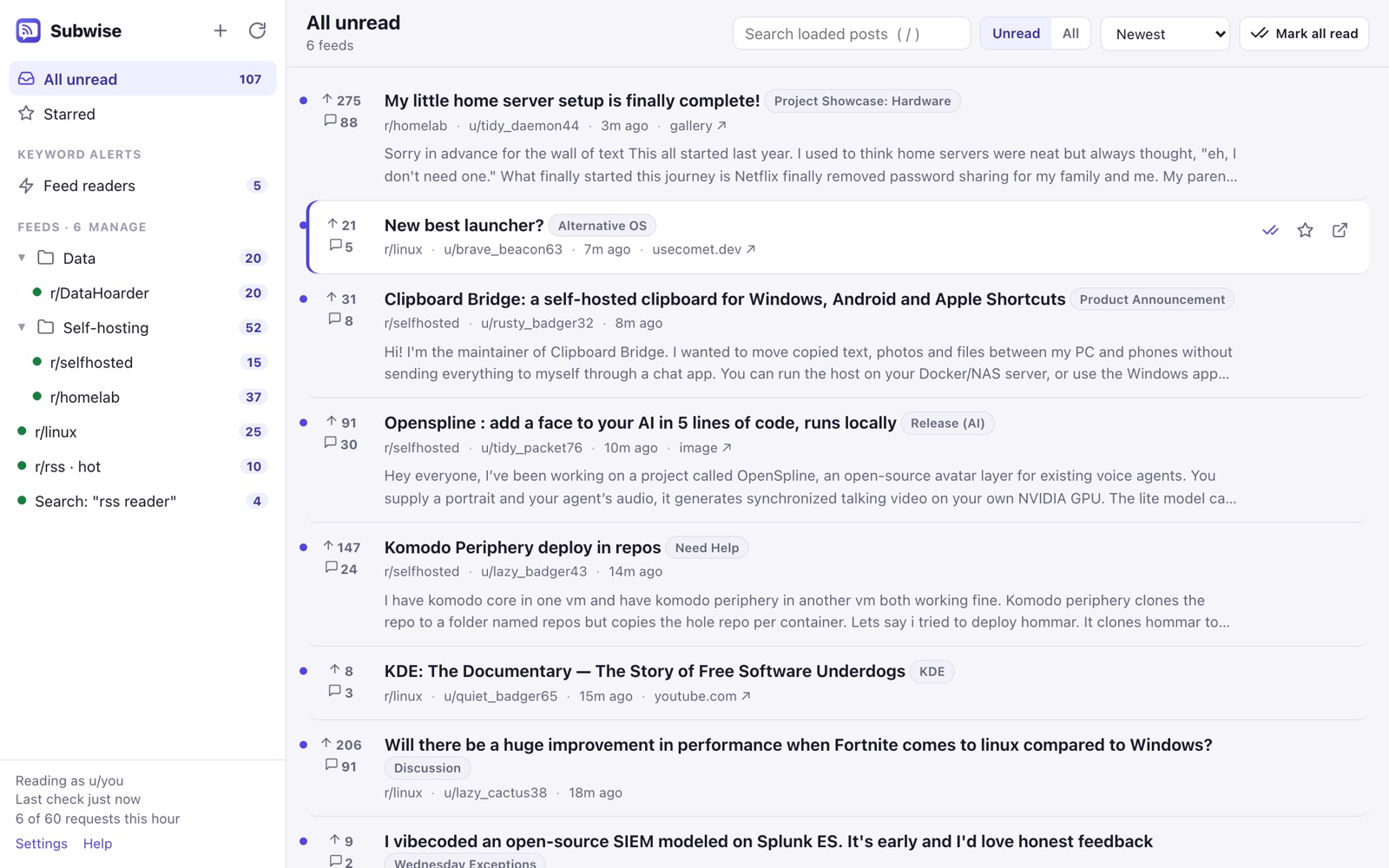Click the Feed readers lightning icon
The image size is (1389, 868).
tap(27, 186)
